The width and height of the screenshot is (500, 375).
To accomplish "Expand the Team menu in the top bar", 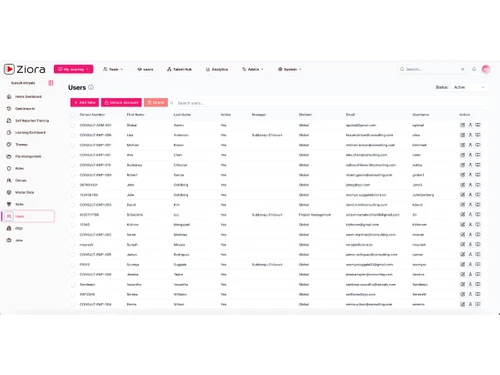I will (x=113, y=69).
